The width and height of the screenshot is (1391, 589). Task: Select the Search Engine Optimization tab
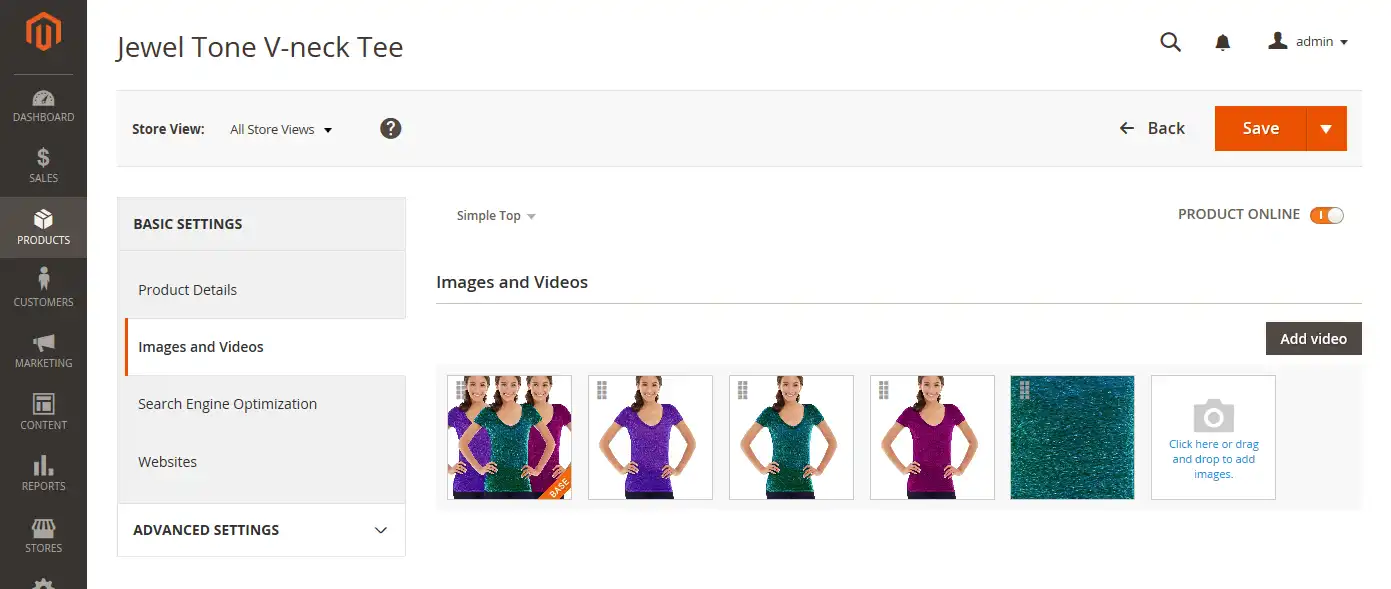pos(227,404)
